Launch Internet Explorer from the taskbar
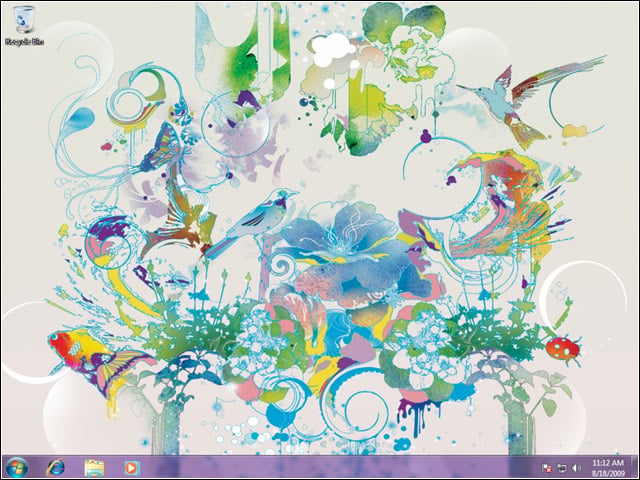Screen dimensions: 640x480 coord(55,467)
